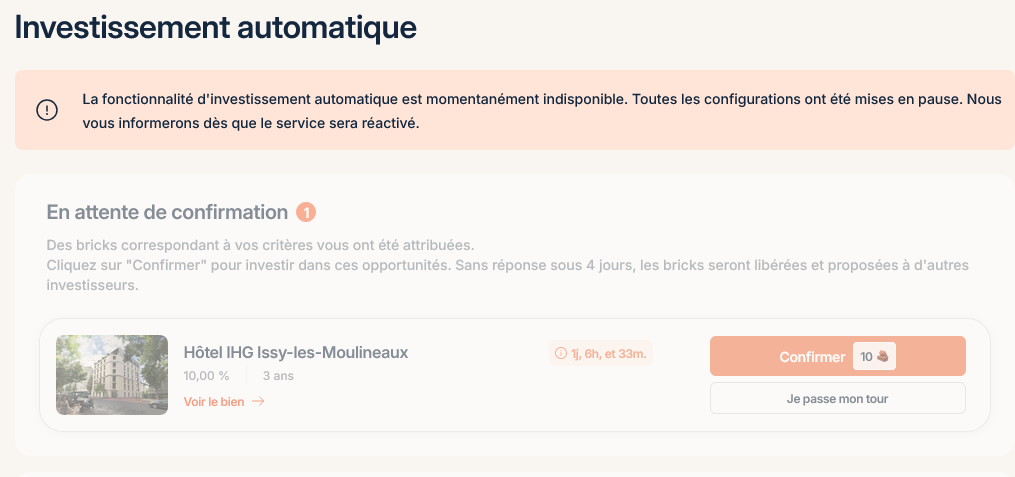Click the 10 bricks count badge
The height and width of the screenshot is (477, 1015).
tap(874, 357)
